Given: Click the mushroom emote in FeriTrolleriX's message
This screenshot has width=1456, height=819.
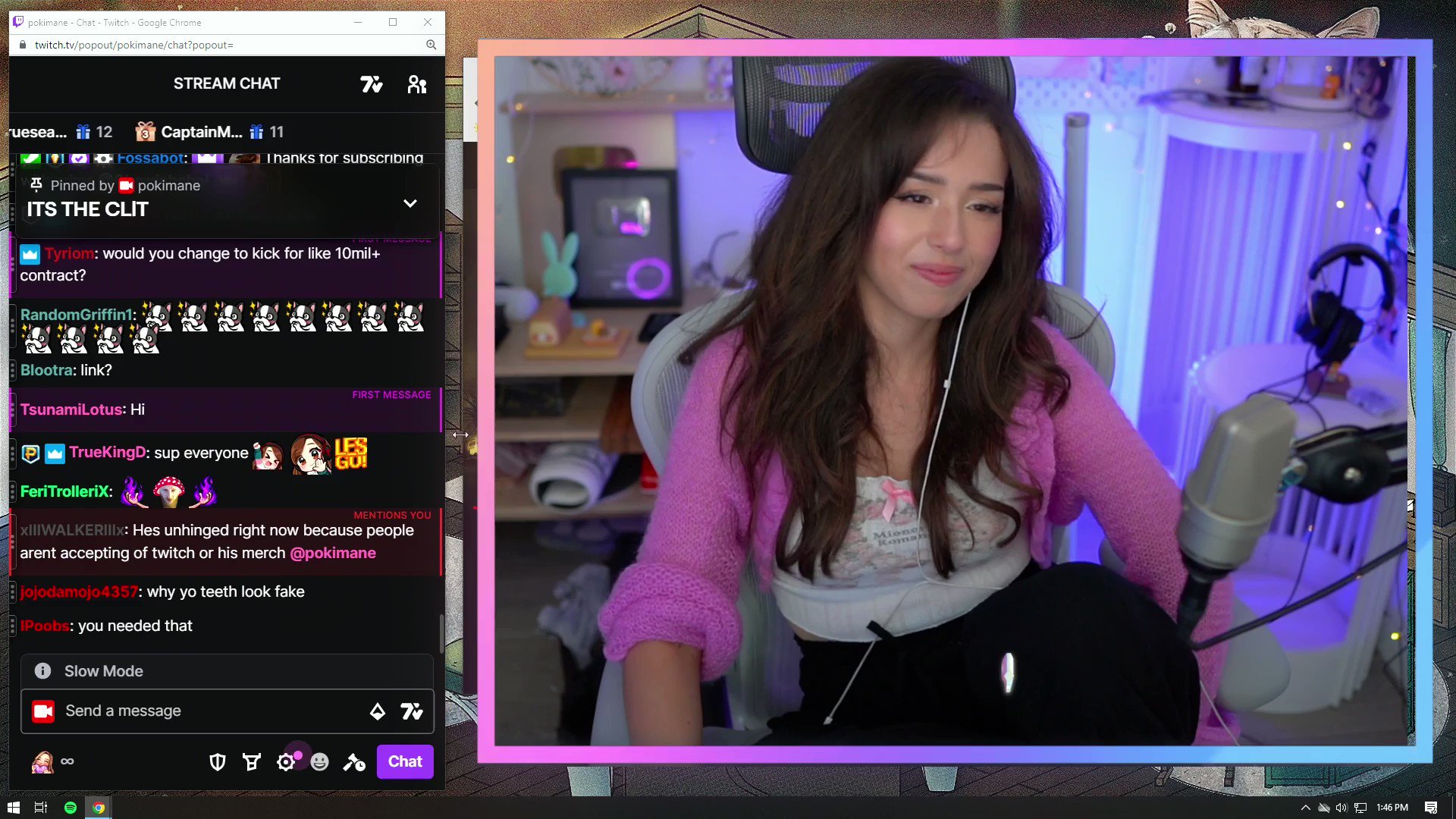Looking at the screenshot, I should click(169, 491).
